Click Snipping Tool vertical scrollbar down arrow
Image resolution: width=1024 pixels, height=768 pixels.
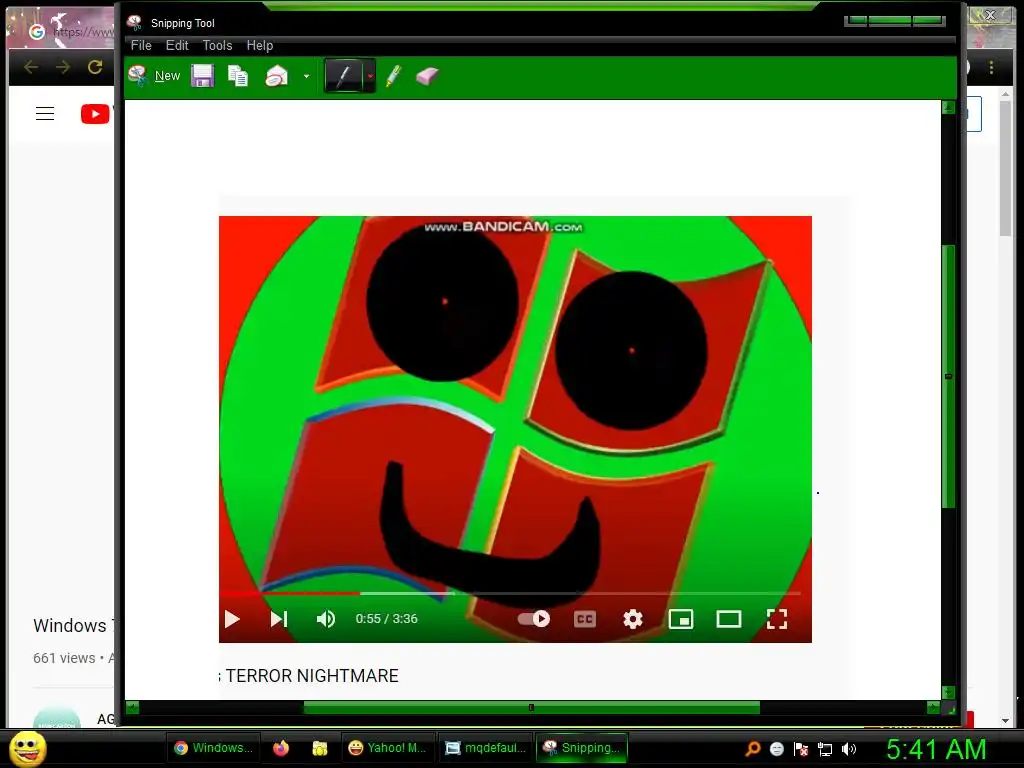pyautogui.click(x=948, y=692)
